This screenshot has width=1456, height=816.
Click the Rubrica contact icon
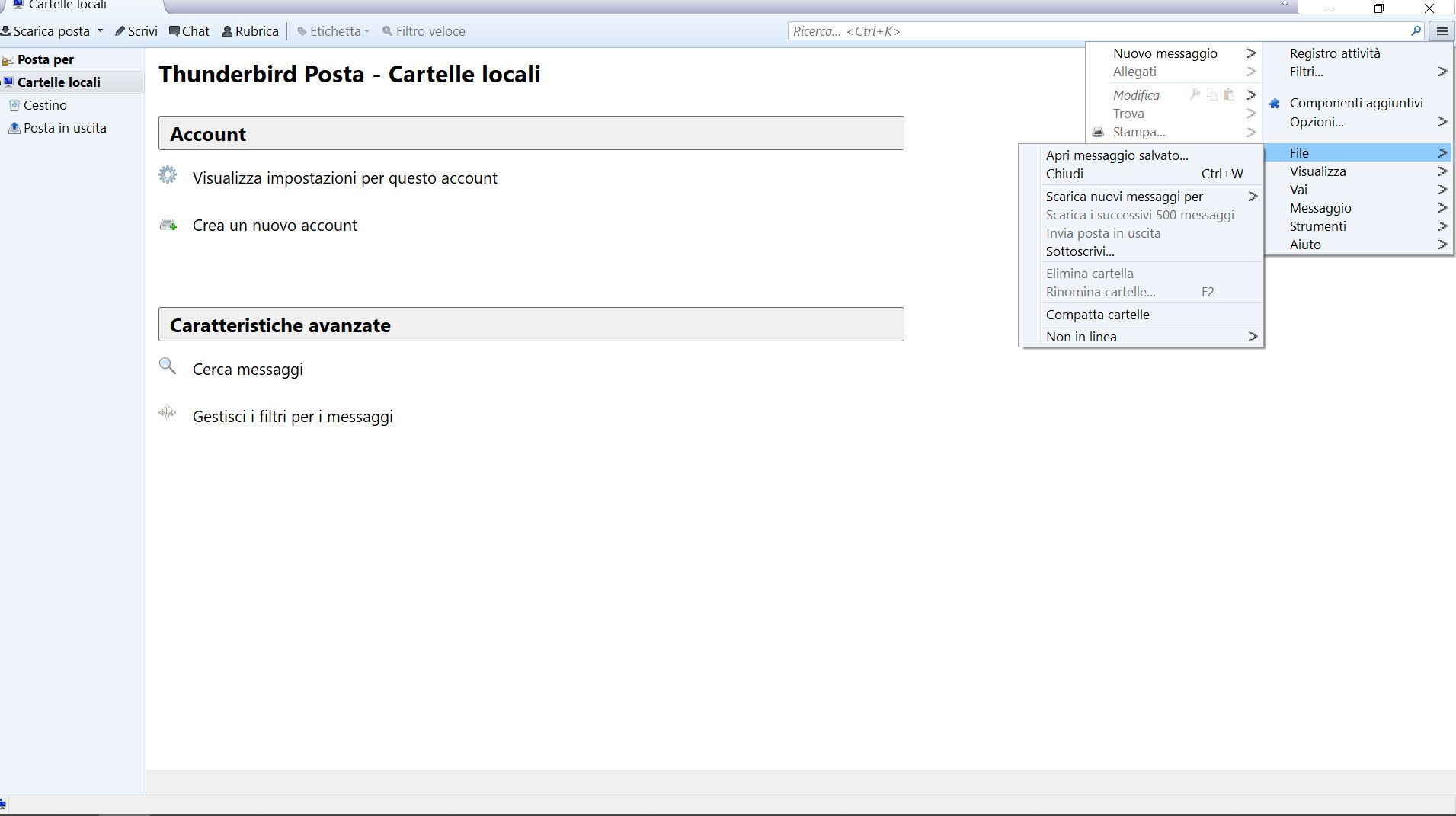pos(227,31)
